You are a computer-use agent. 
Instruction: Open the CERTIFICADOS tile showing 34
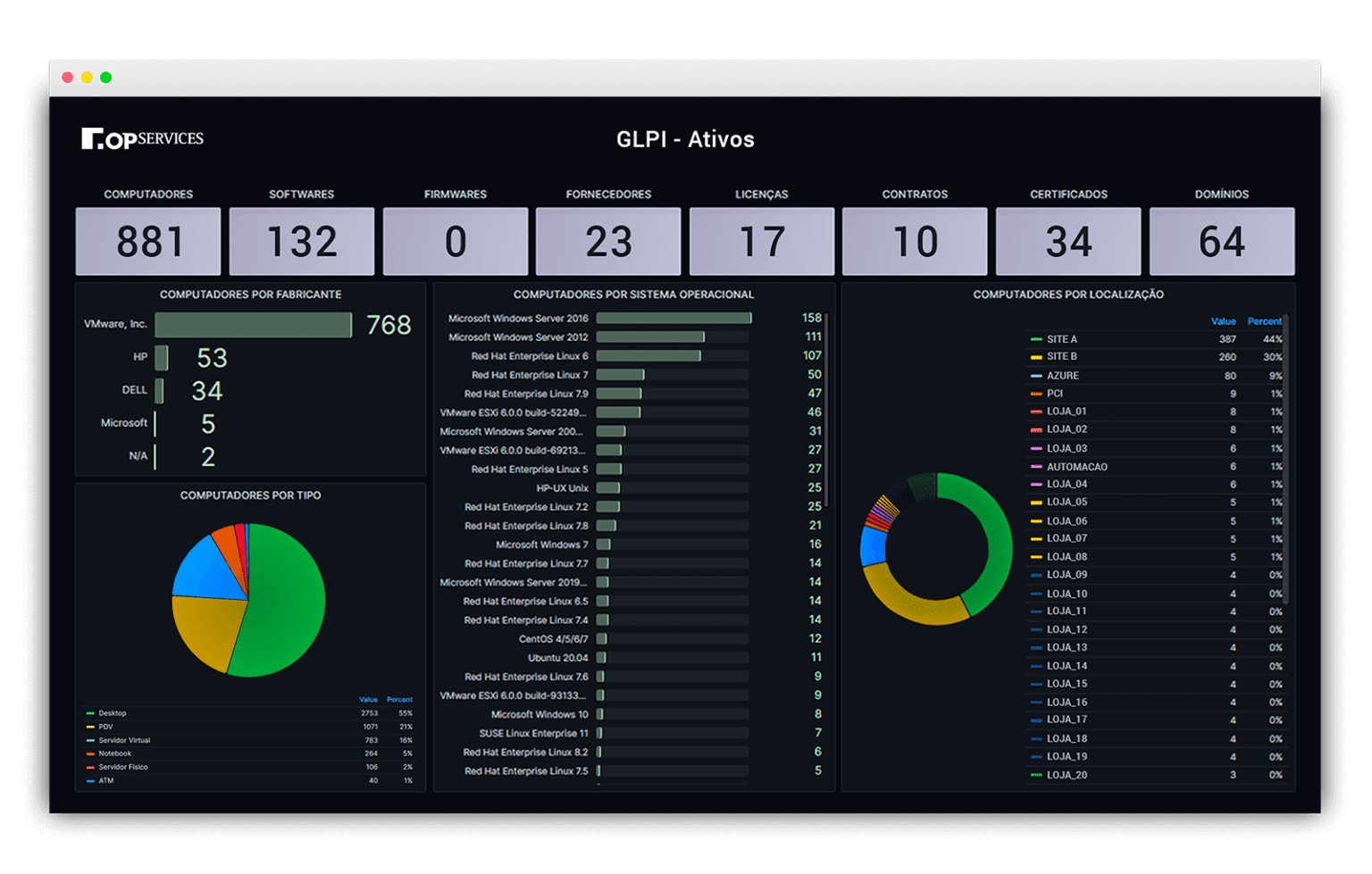(1068, 241)
